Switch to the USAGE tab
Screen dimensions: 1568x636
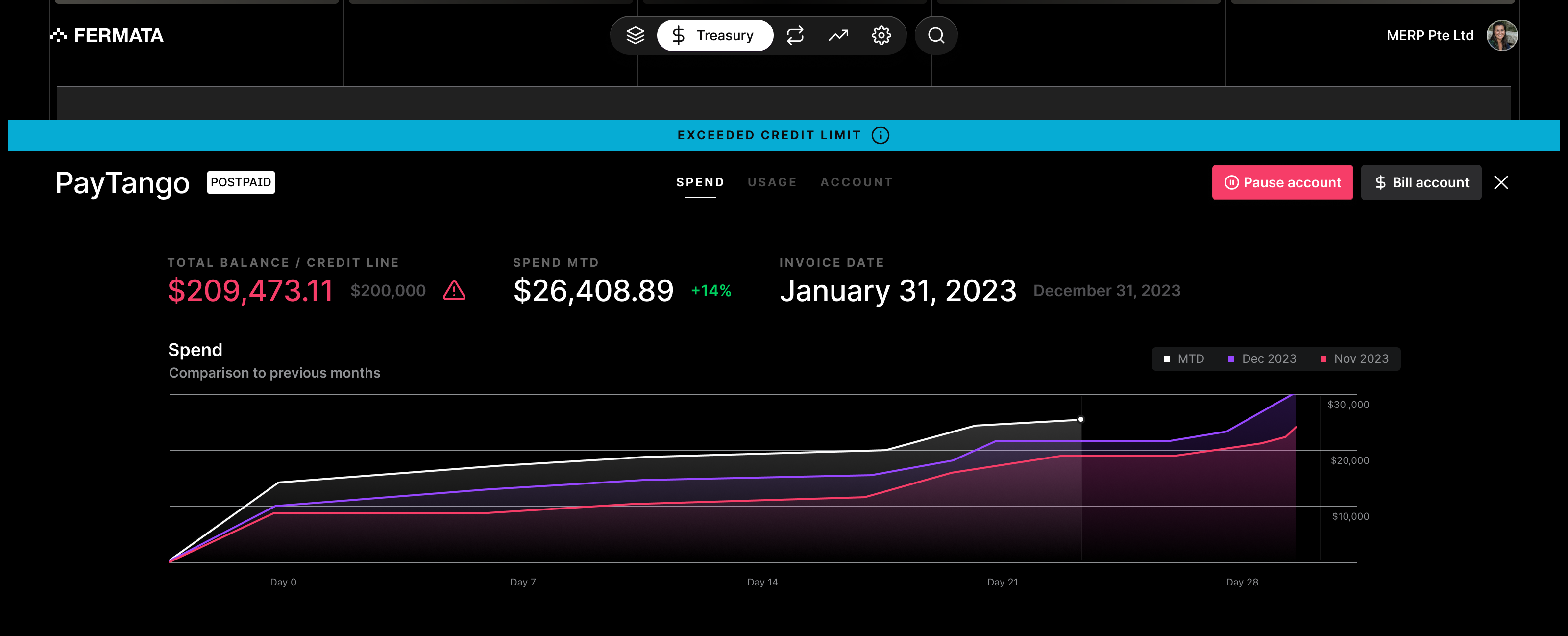click(x=772, y=182)
